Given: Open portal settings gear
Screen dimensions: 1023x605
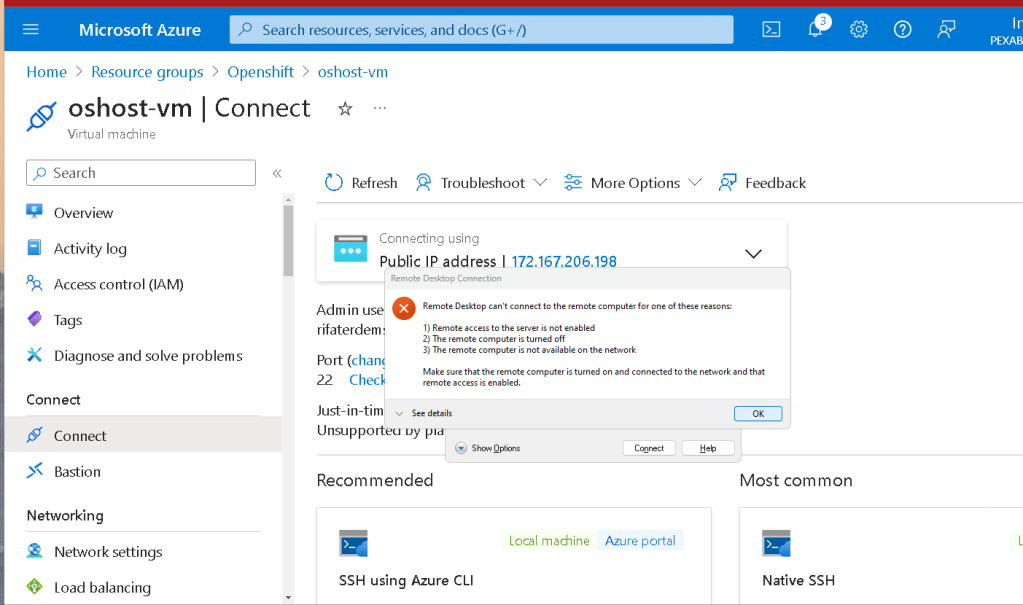Looking at the screenshot, I should coord(859,29).
